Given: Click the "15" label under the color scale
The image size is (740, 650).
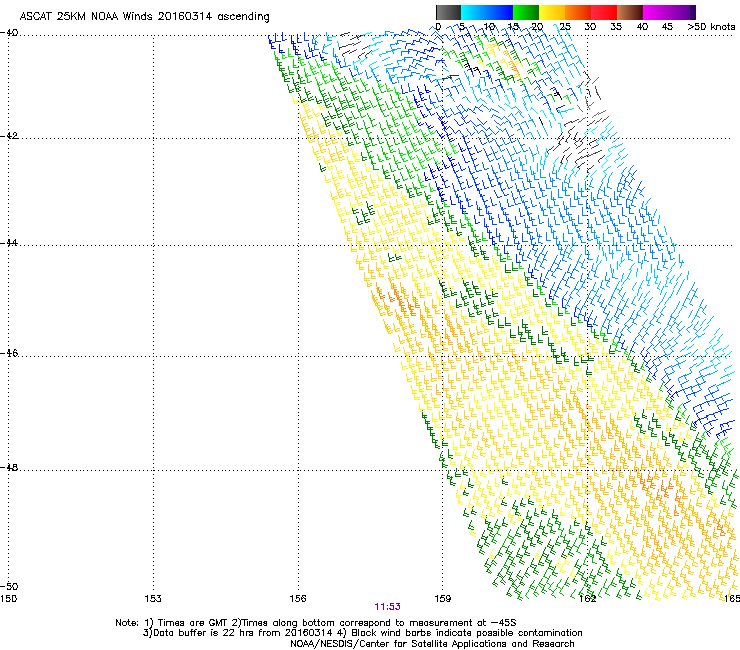Looking at the screenshot, I should coord(513,27).
